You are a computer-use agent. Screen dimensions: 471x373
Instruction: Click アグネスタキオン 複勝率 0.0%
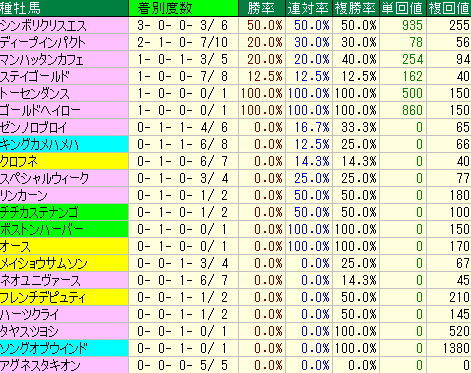pyautogui.click(x=362, y=365)
